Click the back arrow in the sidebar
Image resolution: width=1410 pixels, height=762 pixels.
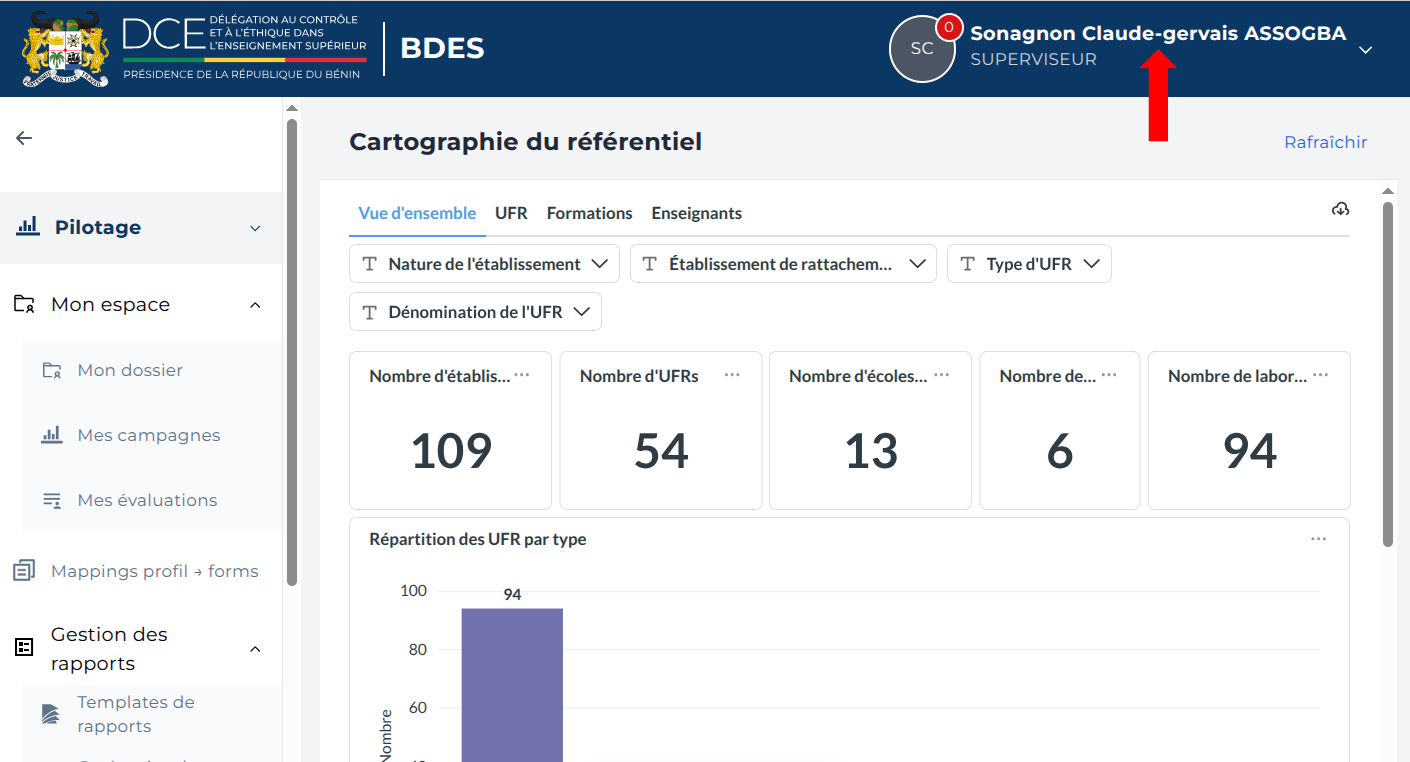pos(25,138)
